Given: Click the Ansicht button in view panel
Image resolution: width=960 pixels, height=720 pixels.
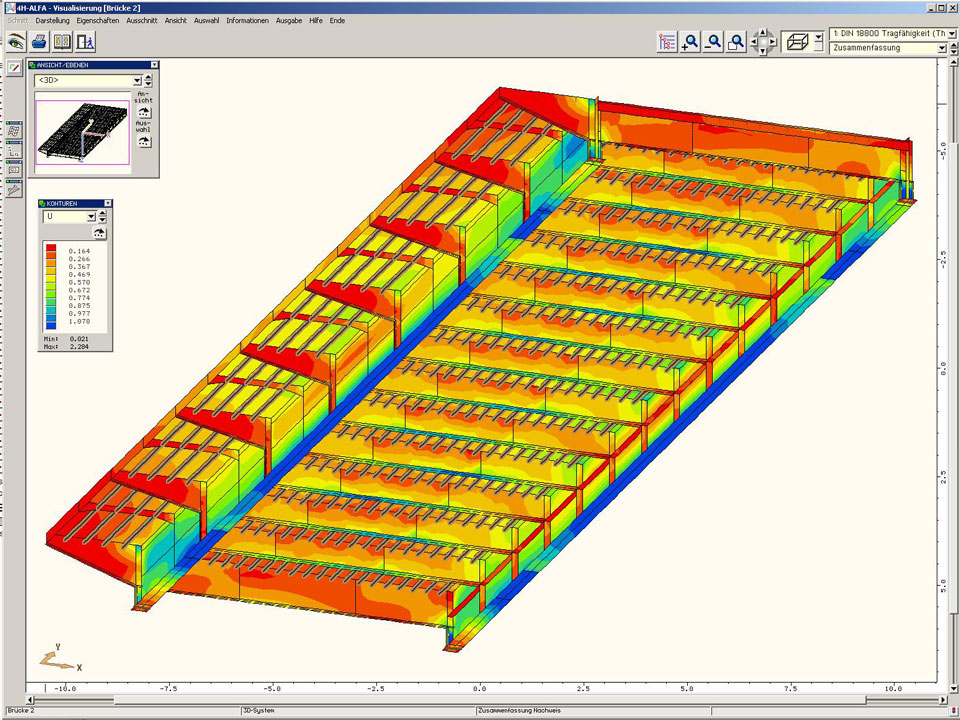Looking at the screenshot, I should [144, 111].
